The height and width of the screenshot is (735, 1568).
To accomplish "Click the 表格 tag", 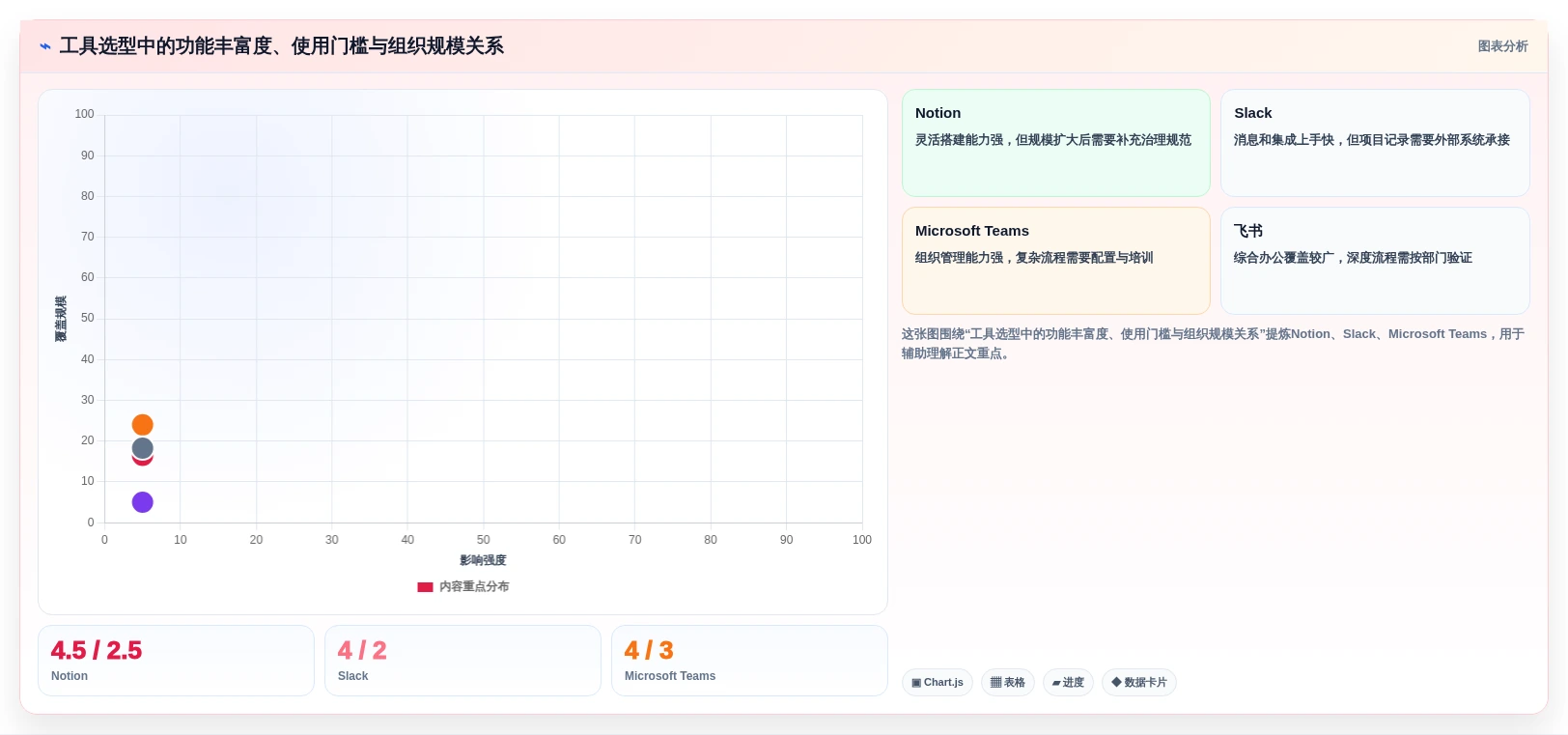I will pos(1007,683).
